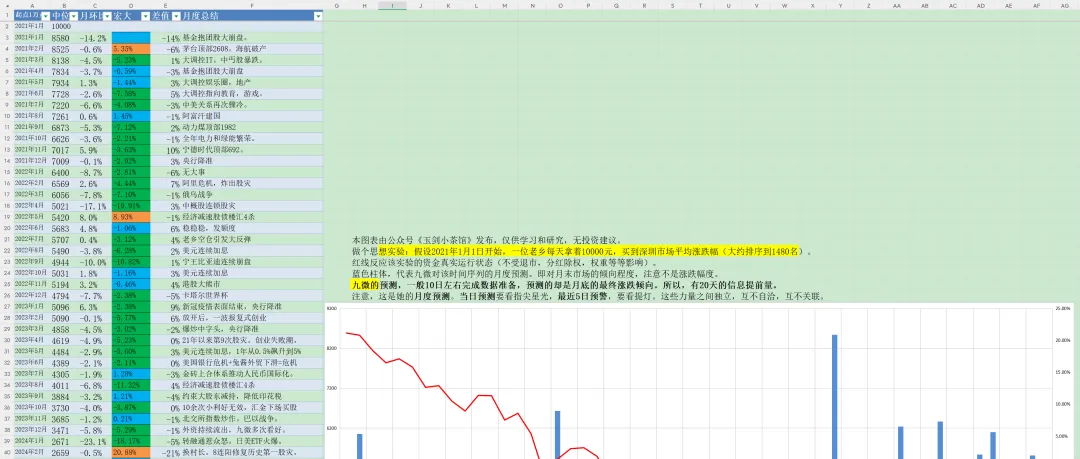Image resolution: width=1080 pixels, height=459 pixels.
Task: Click text line starting 本图表由公众号
Action: tap(487, 239)
